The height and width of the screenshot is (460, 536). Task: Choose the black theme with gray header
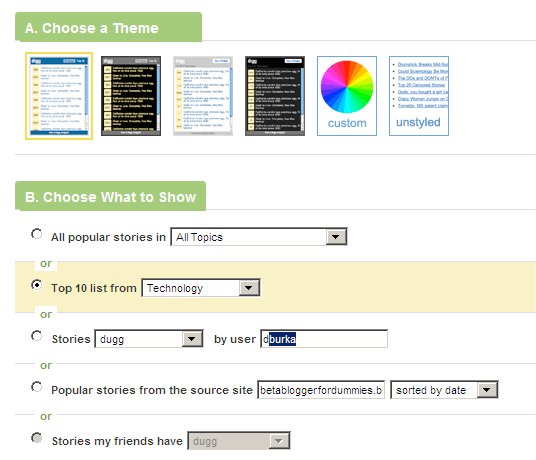(x=131, y=96)
